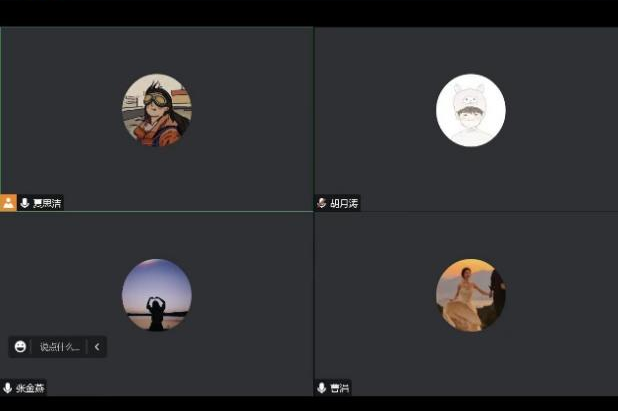The width and height of the screenshot is (619, 412).
Task: Click the goggles cartoon avatar of 夏思洁
Action: pos(157,110)
